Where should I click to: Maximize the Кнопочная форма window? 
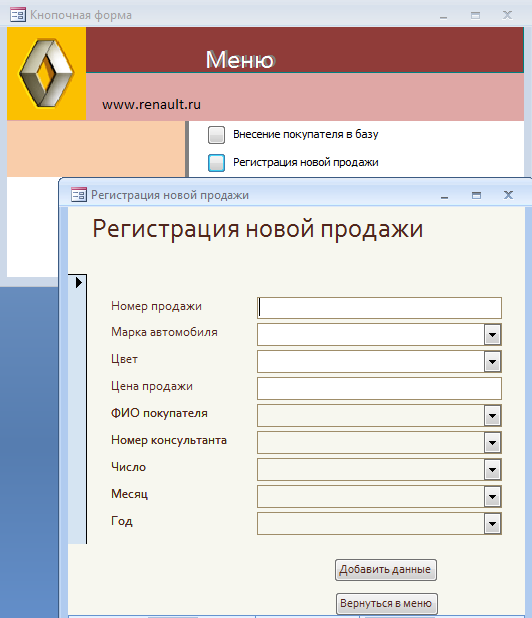(476, 15)
